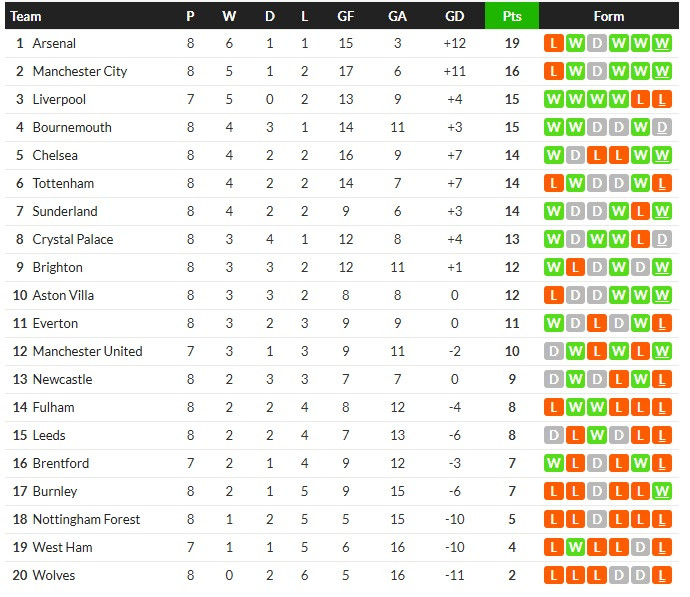Click Arsenal's 19 points cell

(511, 44)
